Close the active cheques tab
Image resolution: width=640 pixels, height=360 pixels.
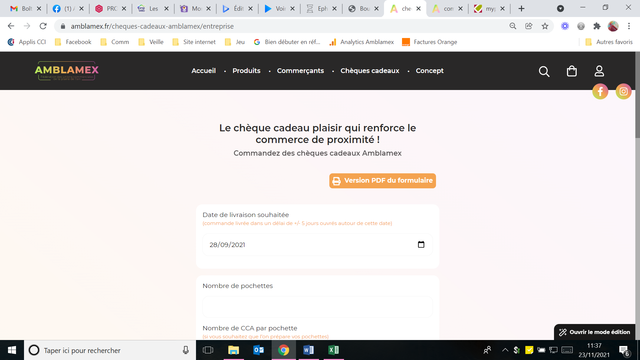(418, 9)
